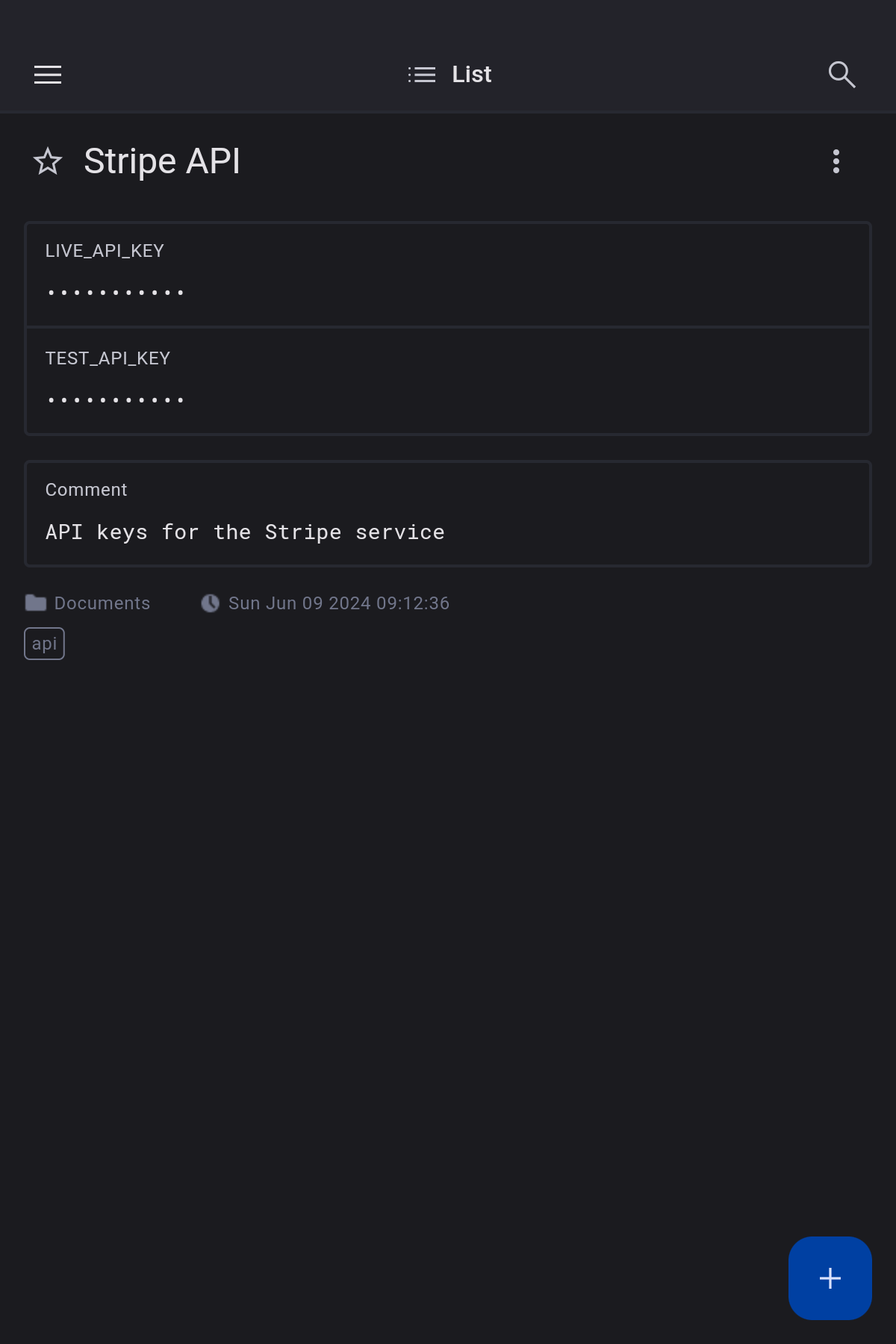The height and width of the screenshot is (1344, 896).
Task: Open the hamburger navigation menu
Action: click(x=48, y=75)
